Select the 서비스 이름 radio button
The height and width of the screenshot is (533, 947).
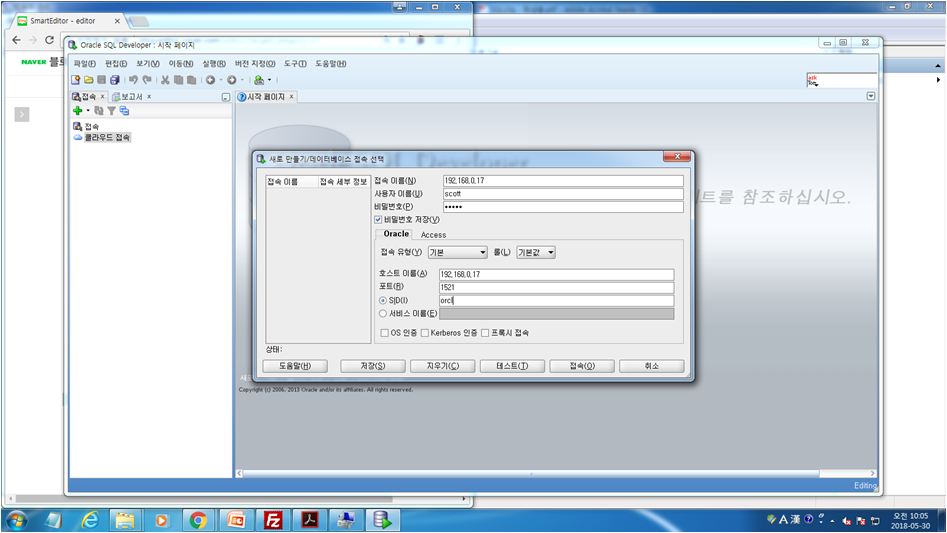click(383, 314)
